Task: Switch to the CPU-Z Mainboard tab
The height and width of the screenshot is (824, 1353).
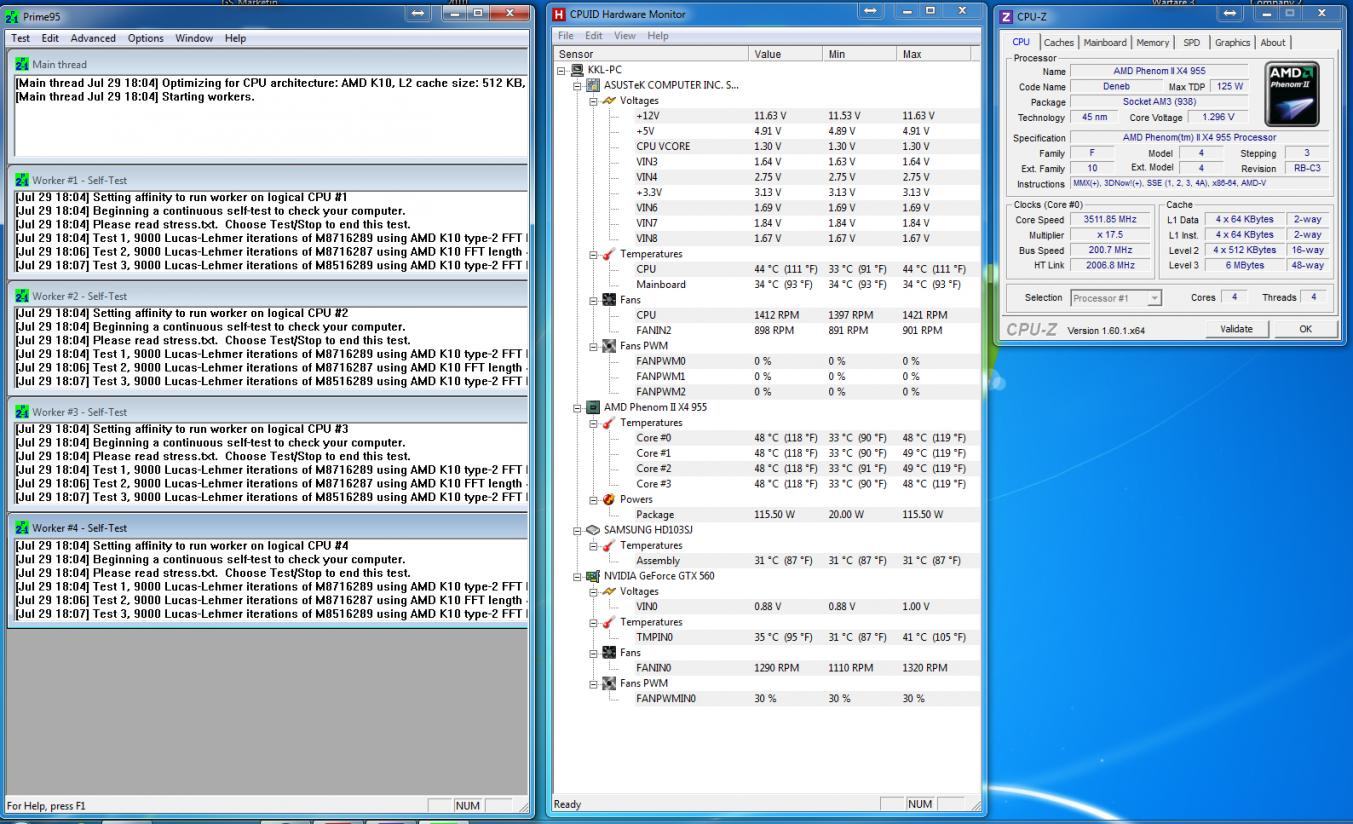Action: (1105, 42)
